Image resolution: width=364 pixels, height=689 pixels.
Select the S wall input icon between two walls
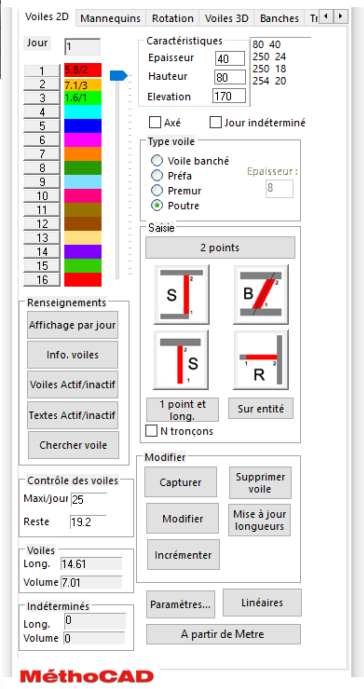182,294
